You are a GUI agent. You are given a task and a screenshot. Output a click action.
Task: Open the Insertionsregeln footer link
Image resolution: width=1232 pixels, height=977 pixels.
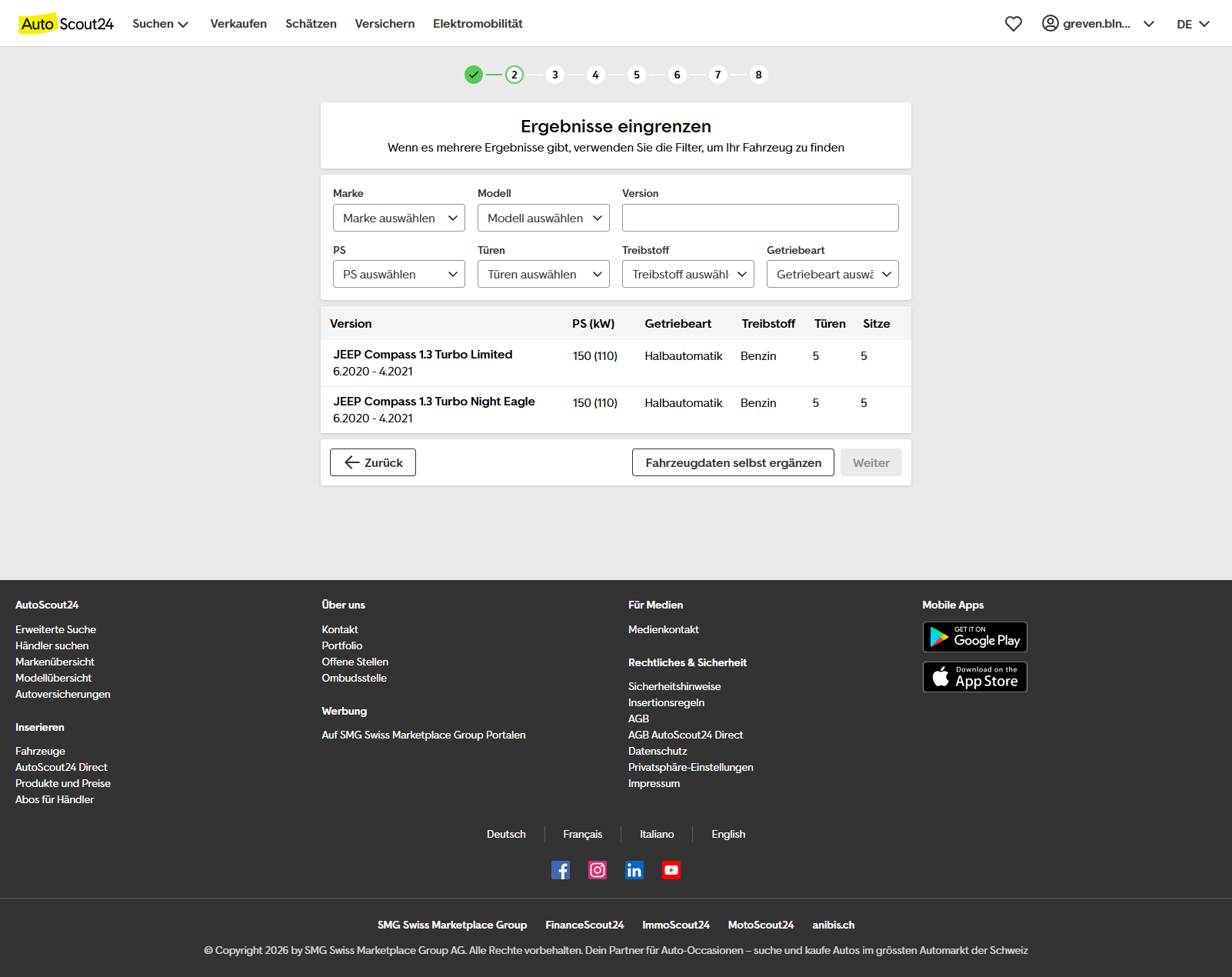point(666,702)
